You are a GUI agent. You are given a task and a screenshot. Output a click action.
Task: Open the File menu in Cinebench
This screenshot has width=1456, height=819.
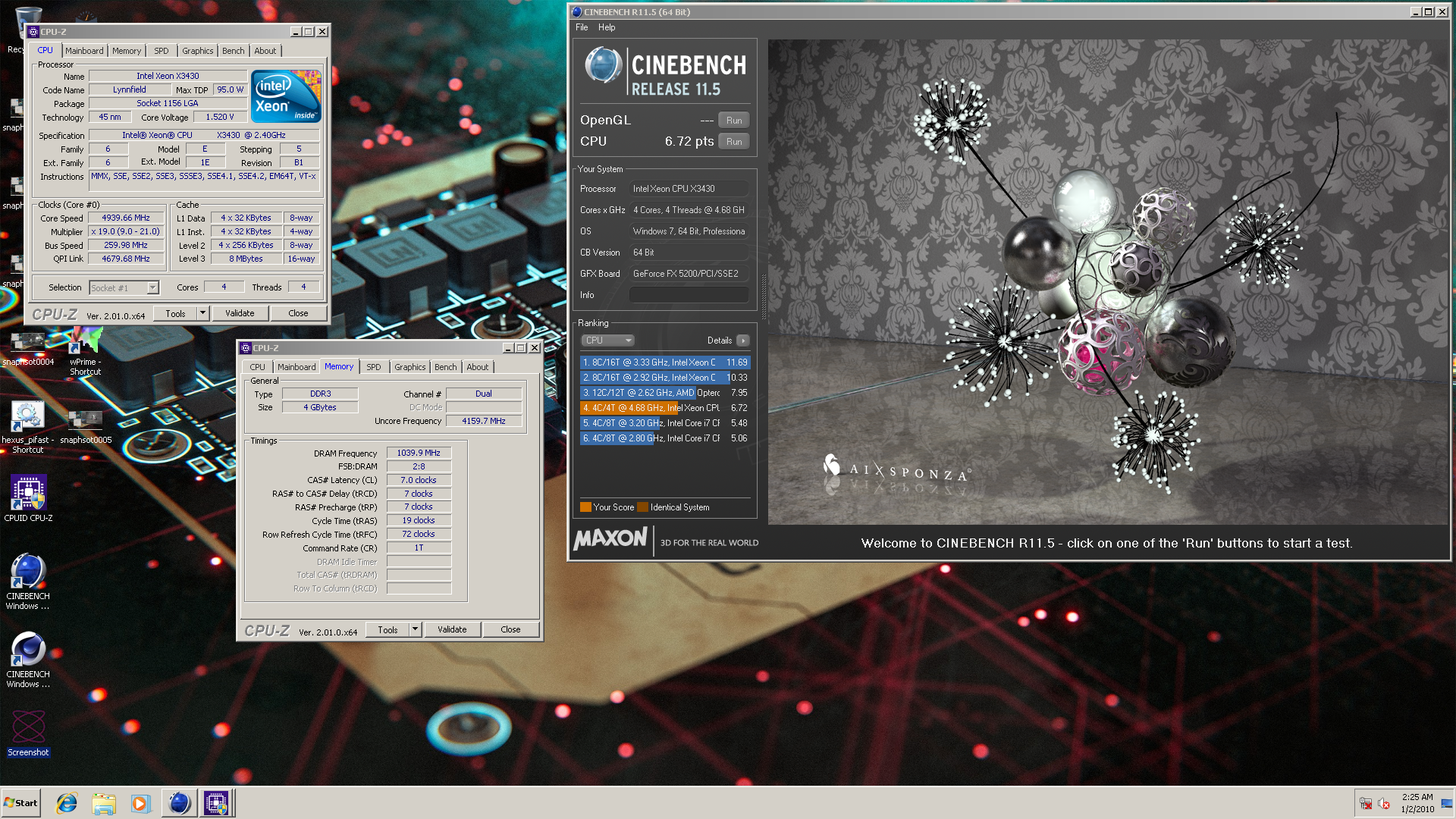point(582,27)
